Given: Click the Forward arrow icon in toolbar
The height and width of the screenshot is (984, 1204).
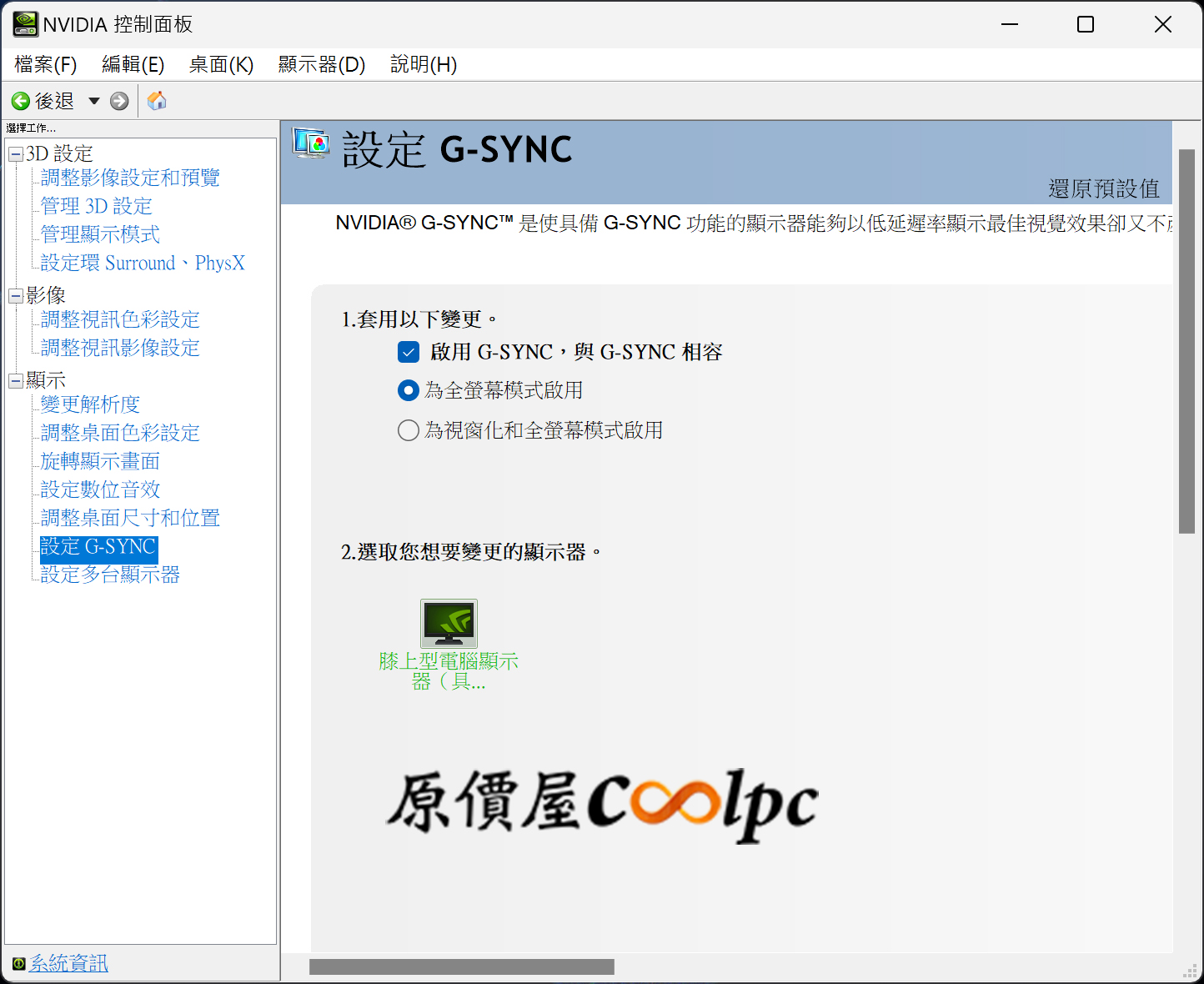Looking at the screenshot, I should pos(119,101).
